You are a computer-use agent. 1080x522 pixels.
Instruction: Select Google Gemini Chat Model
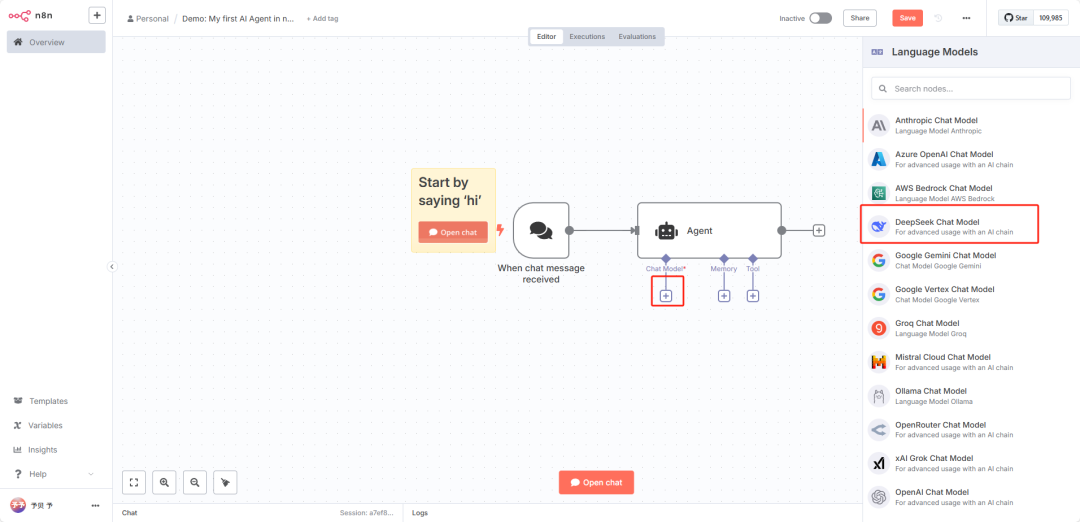pos(970,260)
